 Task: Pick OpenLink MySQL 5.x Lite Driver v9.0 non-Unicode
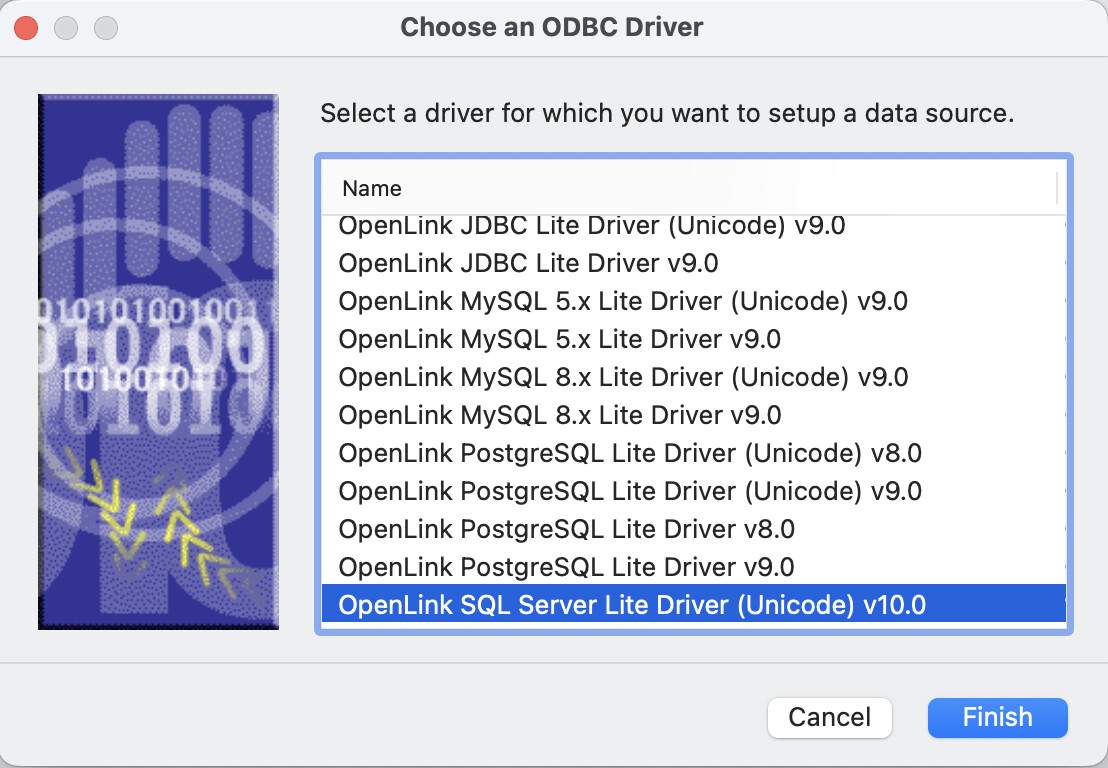[559, 340]
